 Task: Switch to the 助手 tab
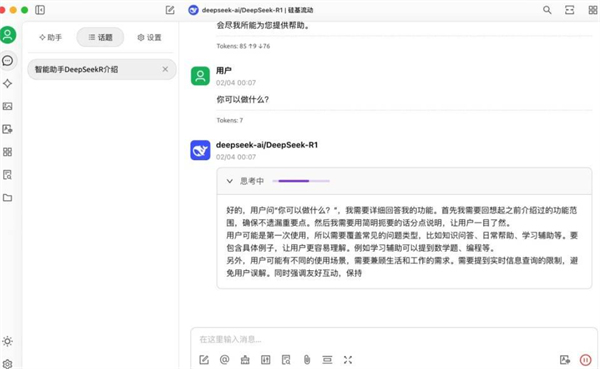[x=51, y=37]
